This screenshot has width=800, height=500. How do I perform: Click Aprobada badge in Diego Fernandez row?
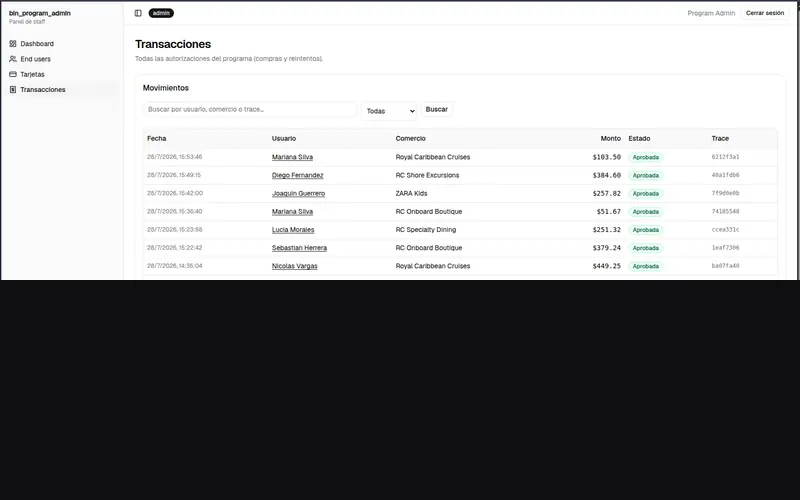click(x=645, y=176)
